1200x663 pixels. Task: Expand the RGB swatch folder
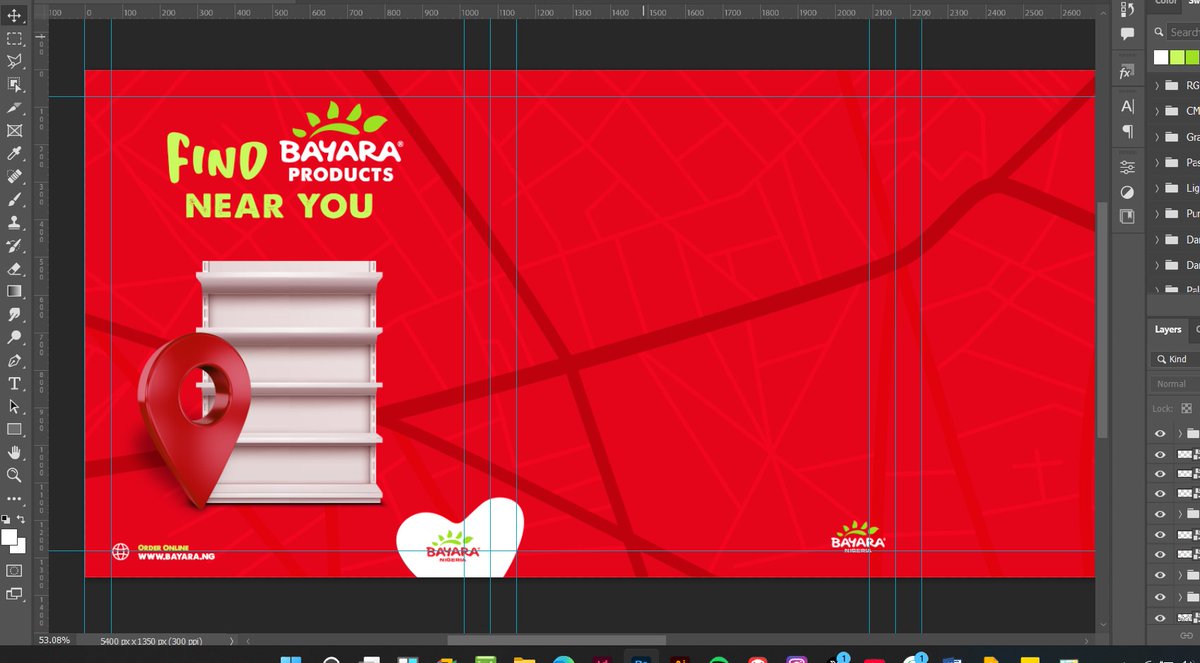pos(1158,86)
